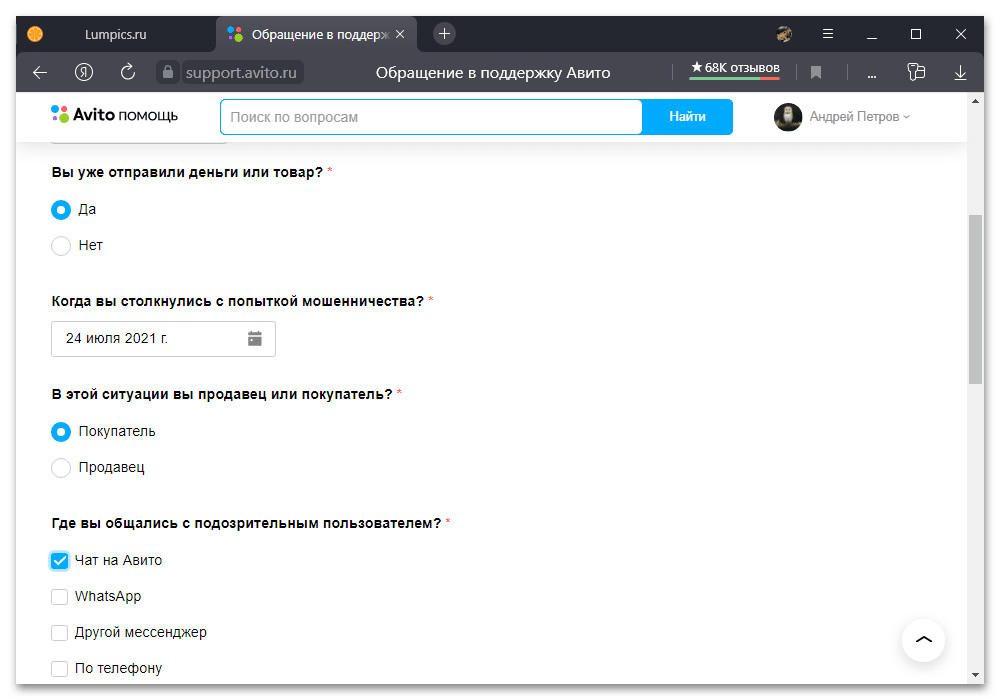Close the browser window
Screen dimensions: 1000x700
pos(960,34)
